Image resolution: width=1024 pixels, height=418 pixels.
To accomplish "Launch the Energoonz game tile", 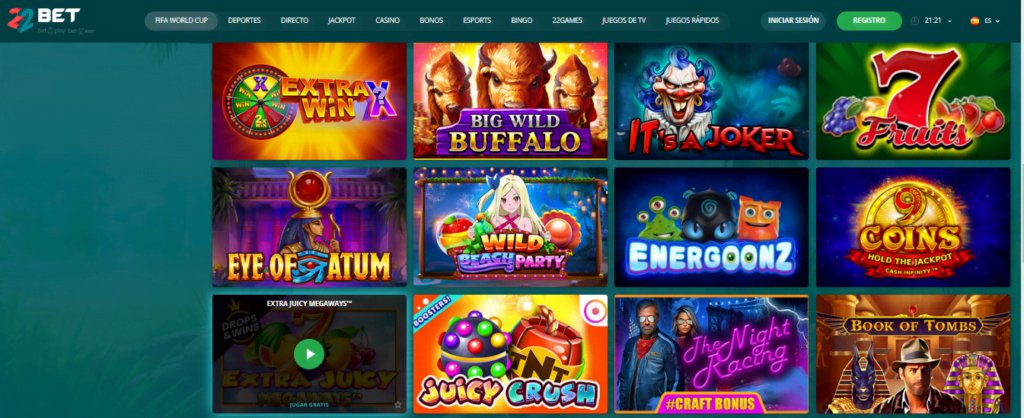I will click(x=711, y=227).
